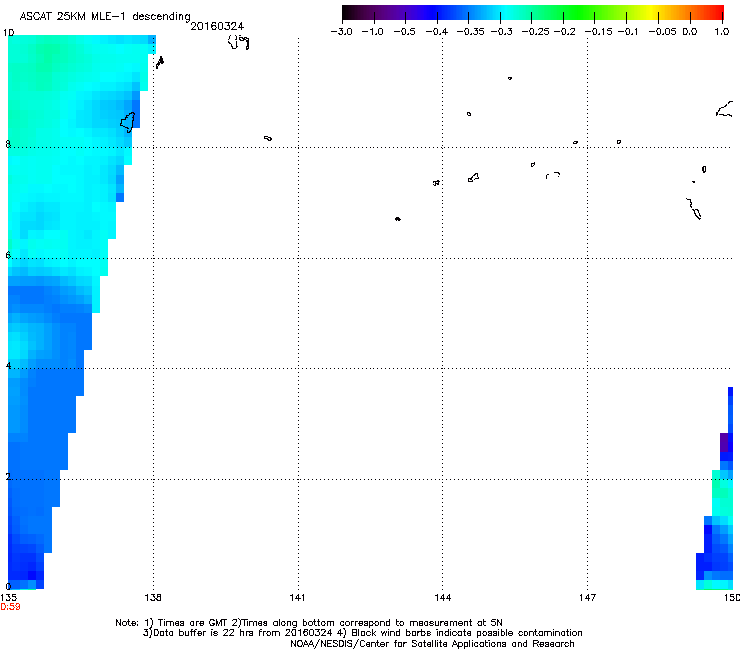Click the latitude label 2
740x650 pixels.
click(x=8, y=477)
